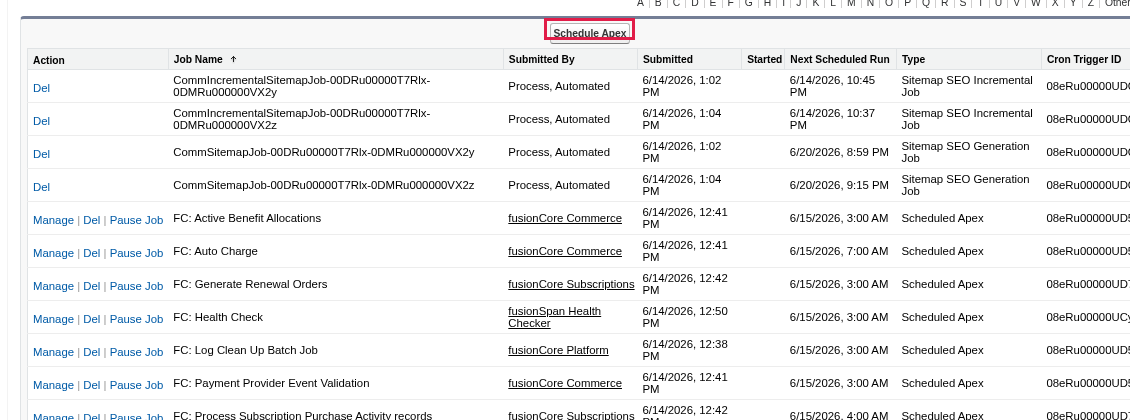This screenshot has height=420, width=1130.
Task: Click the Schedule Apex button
Action: [590, 32]
